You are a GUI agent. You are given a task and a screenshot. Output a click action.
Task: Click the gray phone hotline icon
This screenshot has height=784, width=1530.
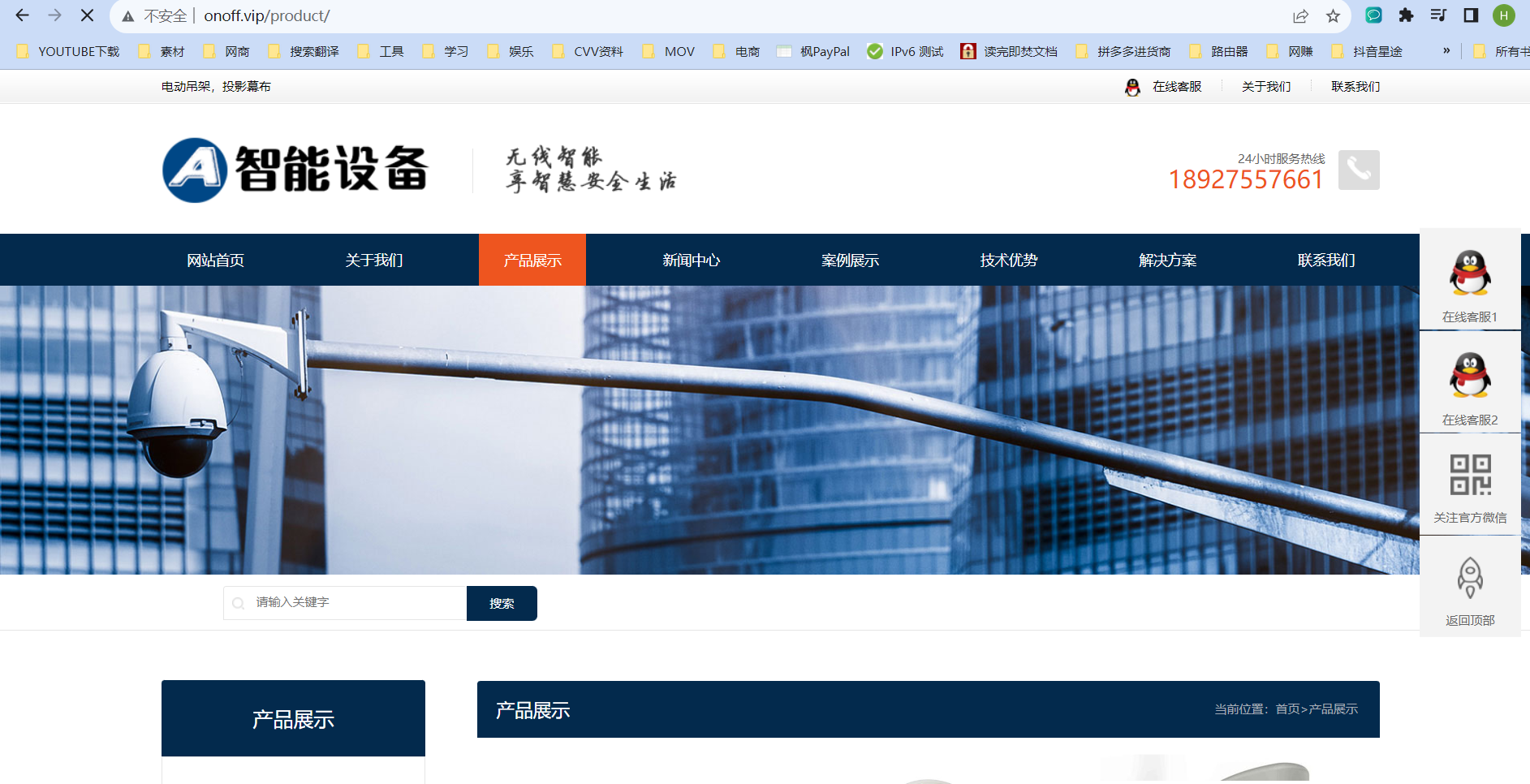pyautogui.click(x=1359, y=170)
